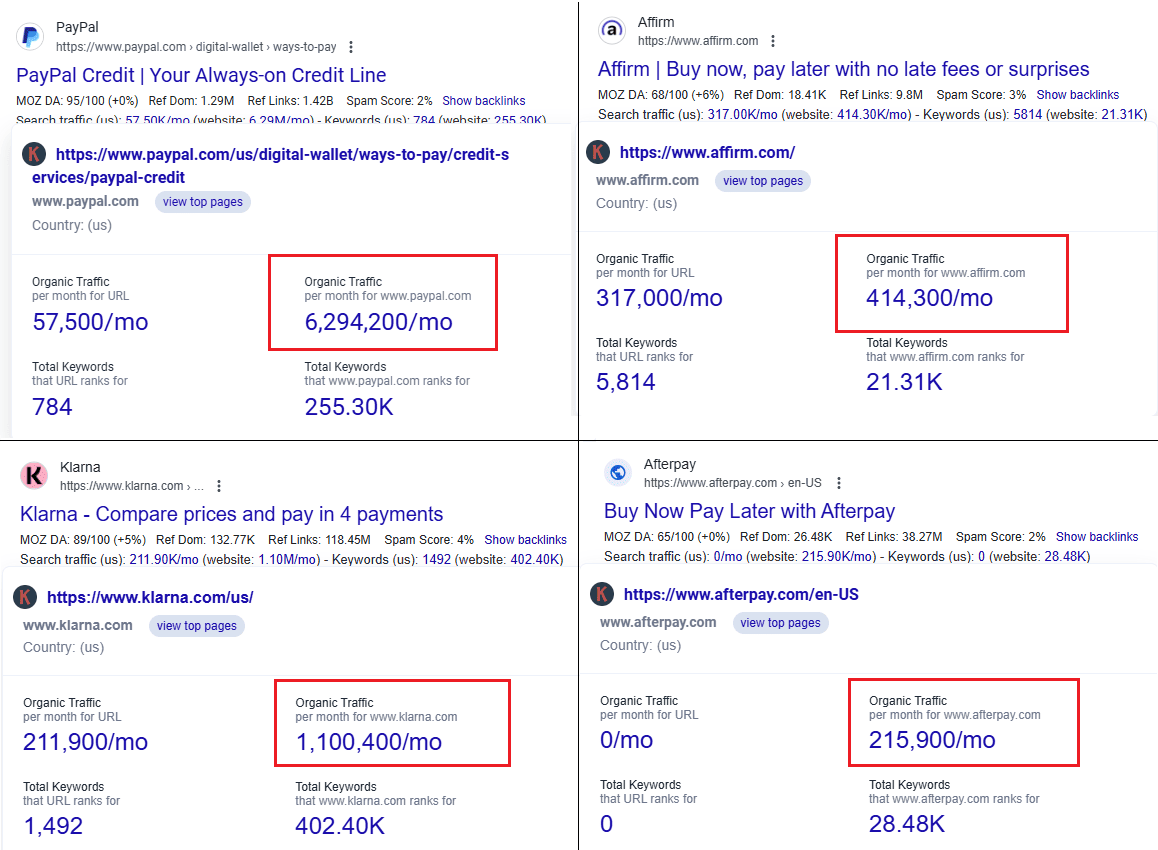Click Afterpay website keywords 28.48K value
The width and height of the screenshot is (1158, 850).
point(907,823)
